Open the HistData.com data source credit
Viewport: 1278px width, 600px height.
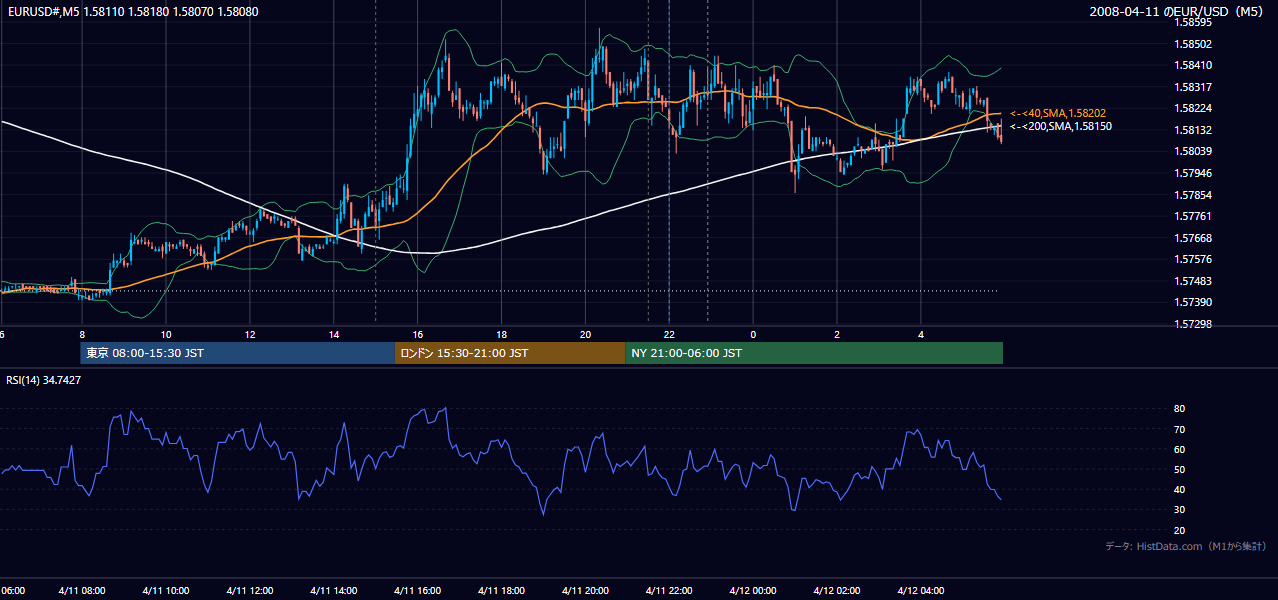click(x=1186, y=546)
